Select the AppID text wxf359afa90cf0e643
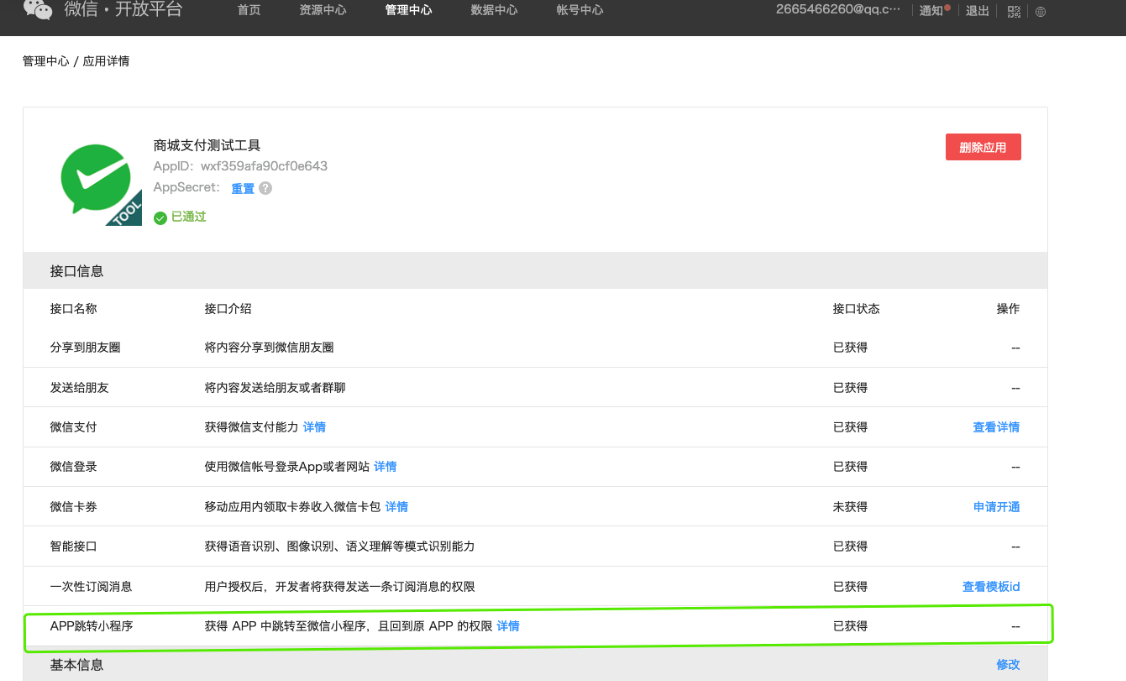The height and width of the screenshot is (681, 1126). (x=264, y=166)
